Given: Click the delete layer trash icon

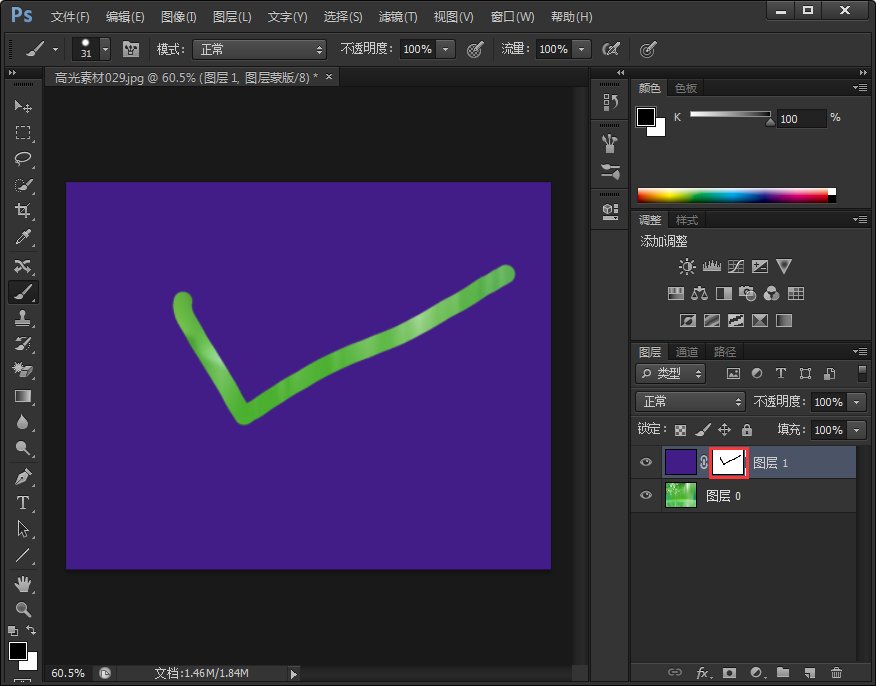Looking at the screenshot, I should 836,673.
